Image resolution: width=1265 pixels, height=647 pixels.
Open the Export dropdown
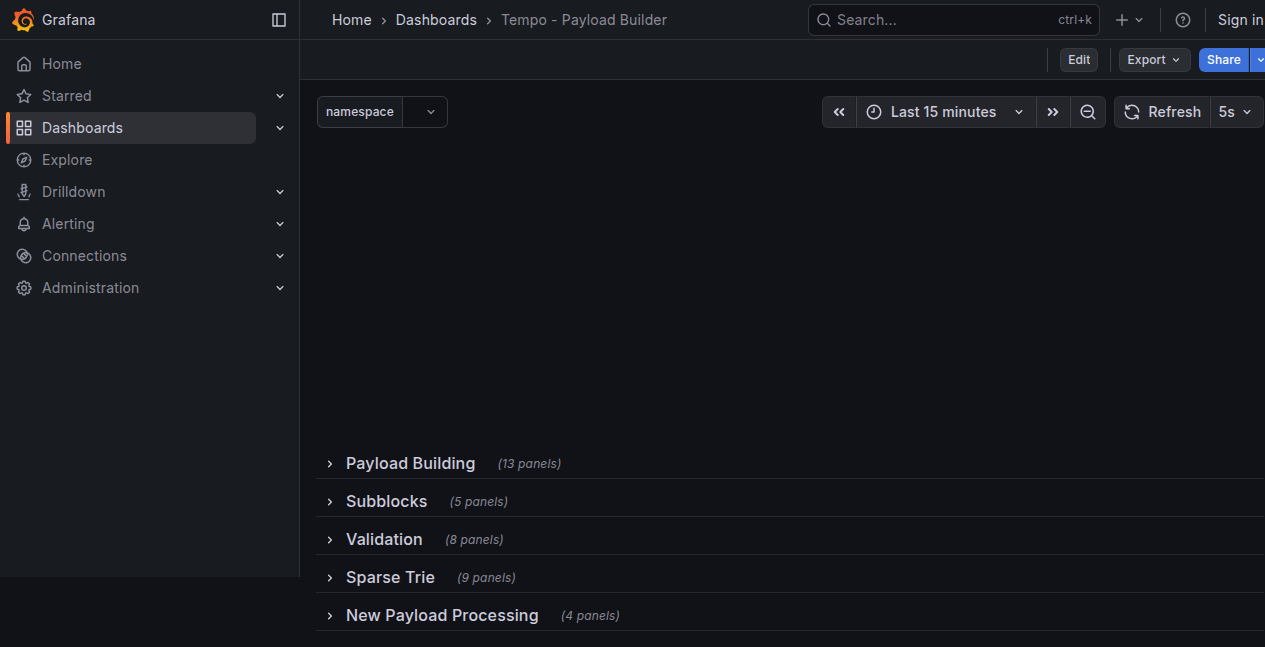[1154, 60]
